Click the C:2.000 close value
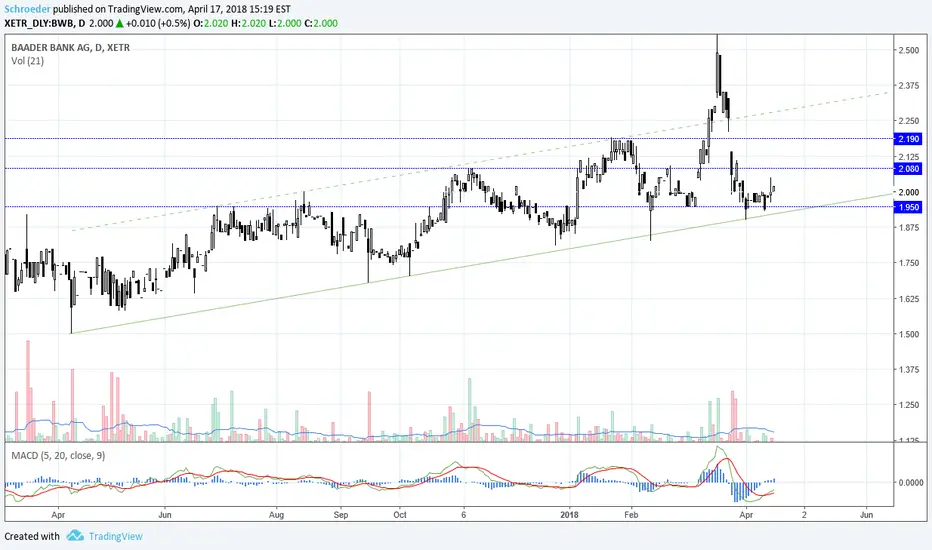Image resolution: width=932 pixels, height=550 pixels. [321, 24]
